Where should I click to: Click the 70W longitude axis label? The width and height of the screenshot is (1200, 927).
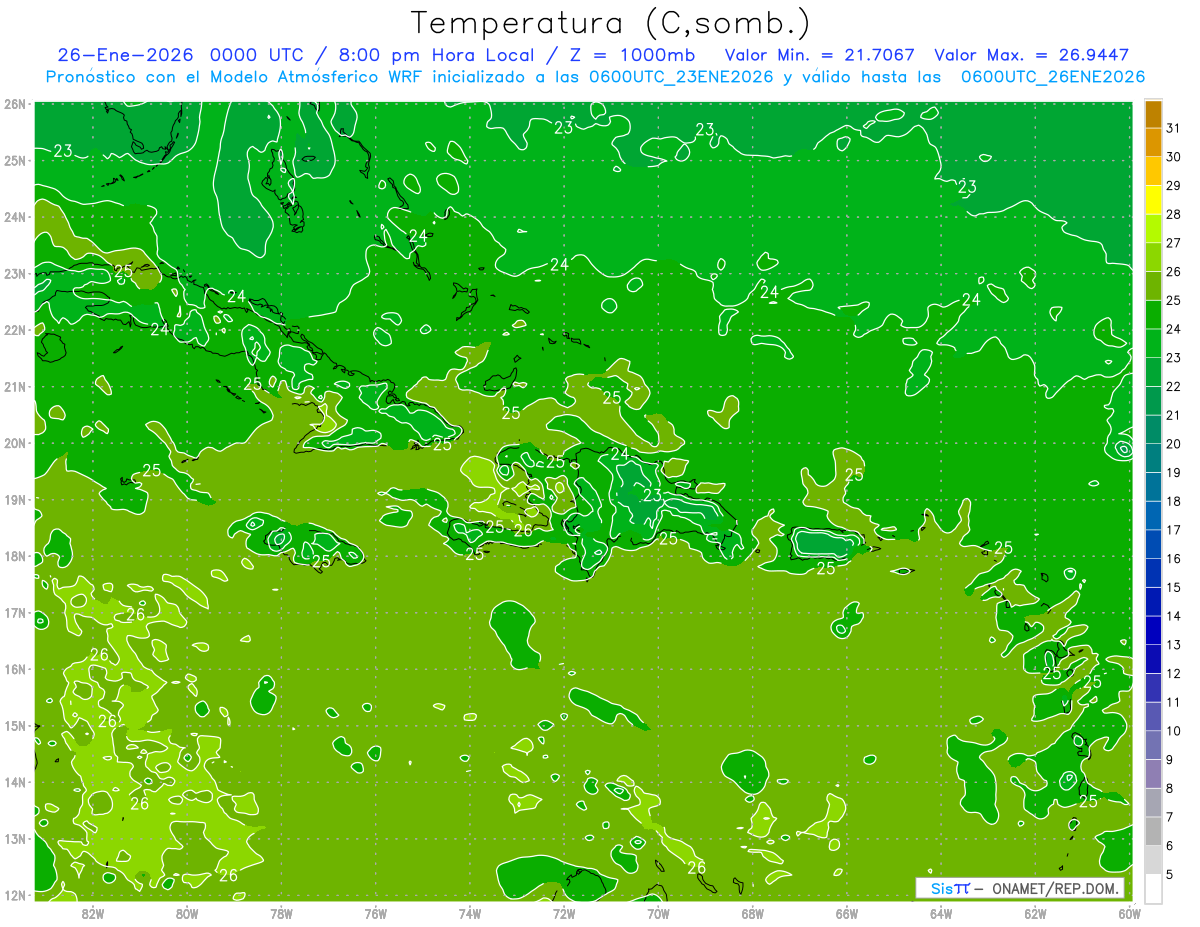pyautogui.click(x=658, y=913)
